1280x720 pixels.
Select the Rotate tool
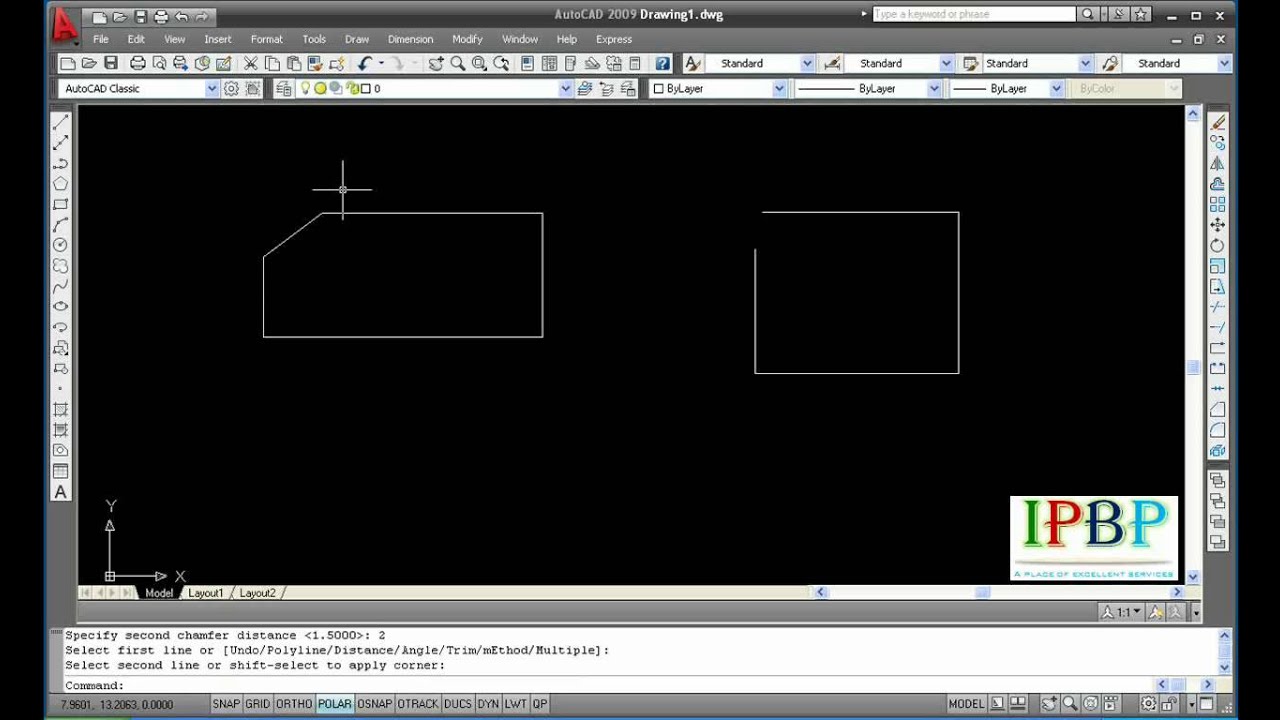point(1218,245)
